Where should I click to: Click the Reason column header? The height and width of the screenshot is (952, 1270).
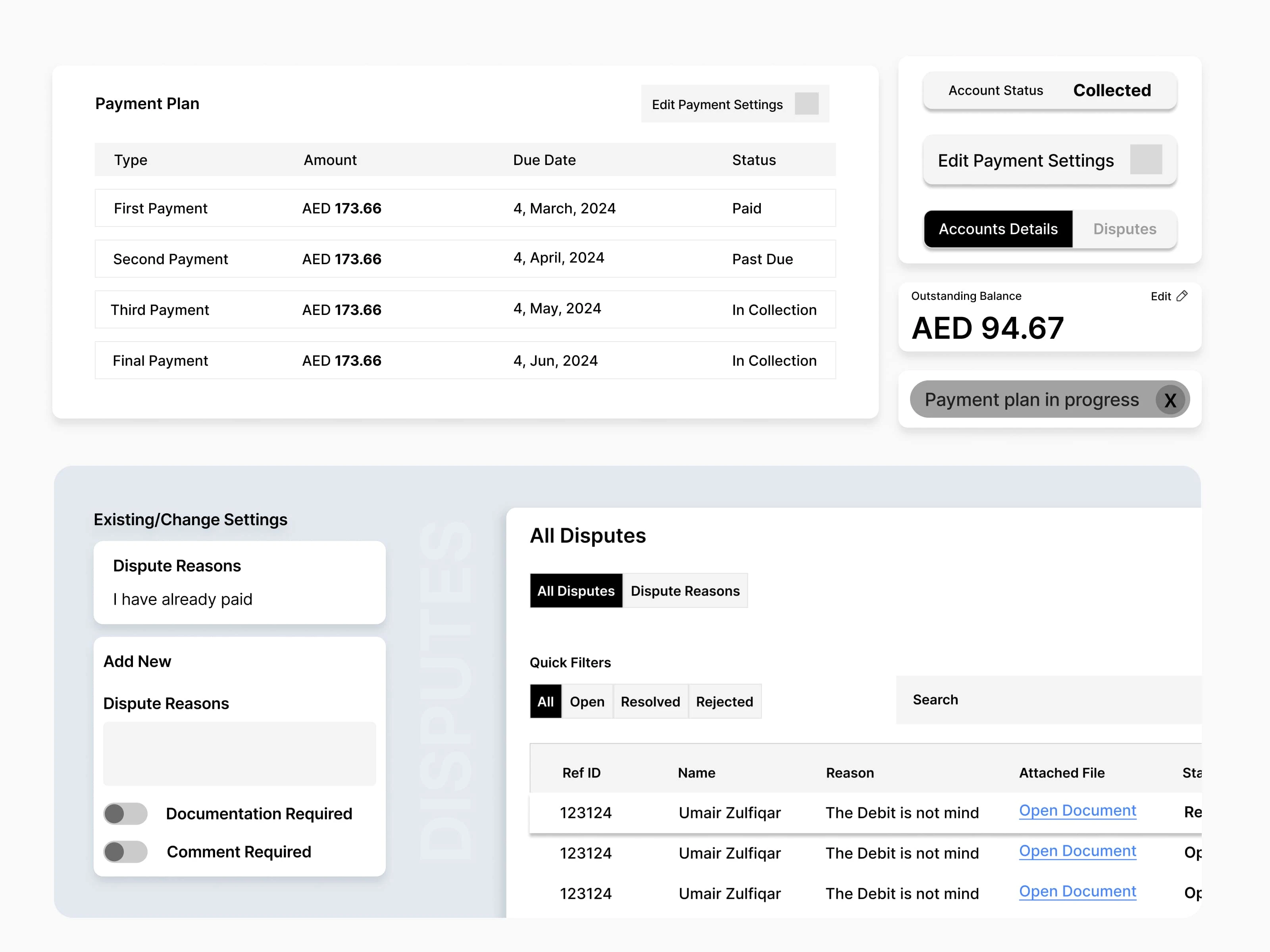(850, 773)
